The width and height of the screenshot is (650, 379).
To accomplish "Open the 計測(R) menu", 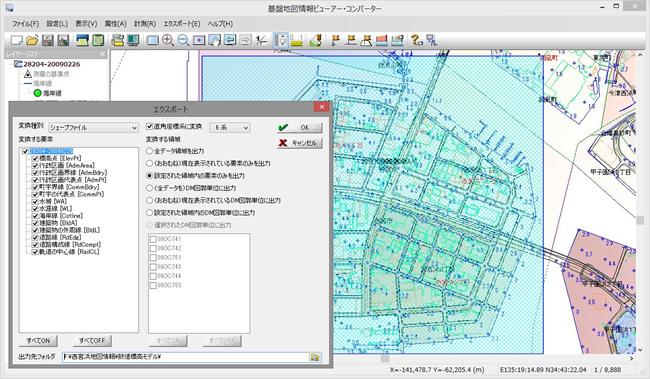I will [145, 24].
